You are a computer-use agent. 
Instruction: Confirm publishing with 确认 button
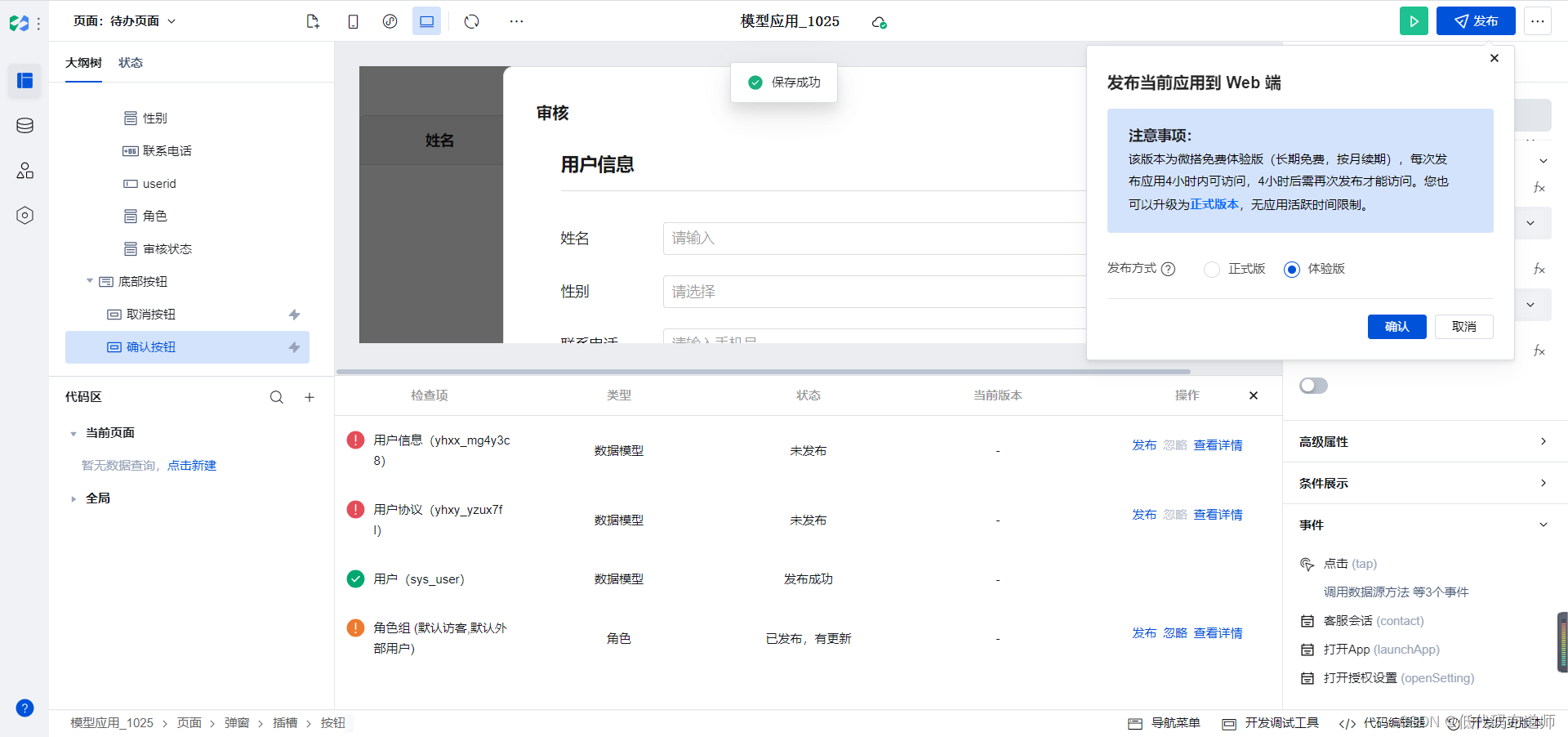click(x=1396, y=327)
